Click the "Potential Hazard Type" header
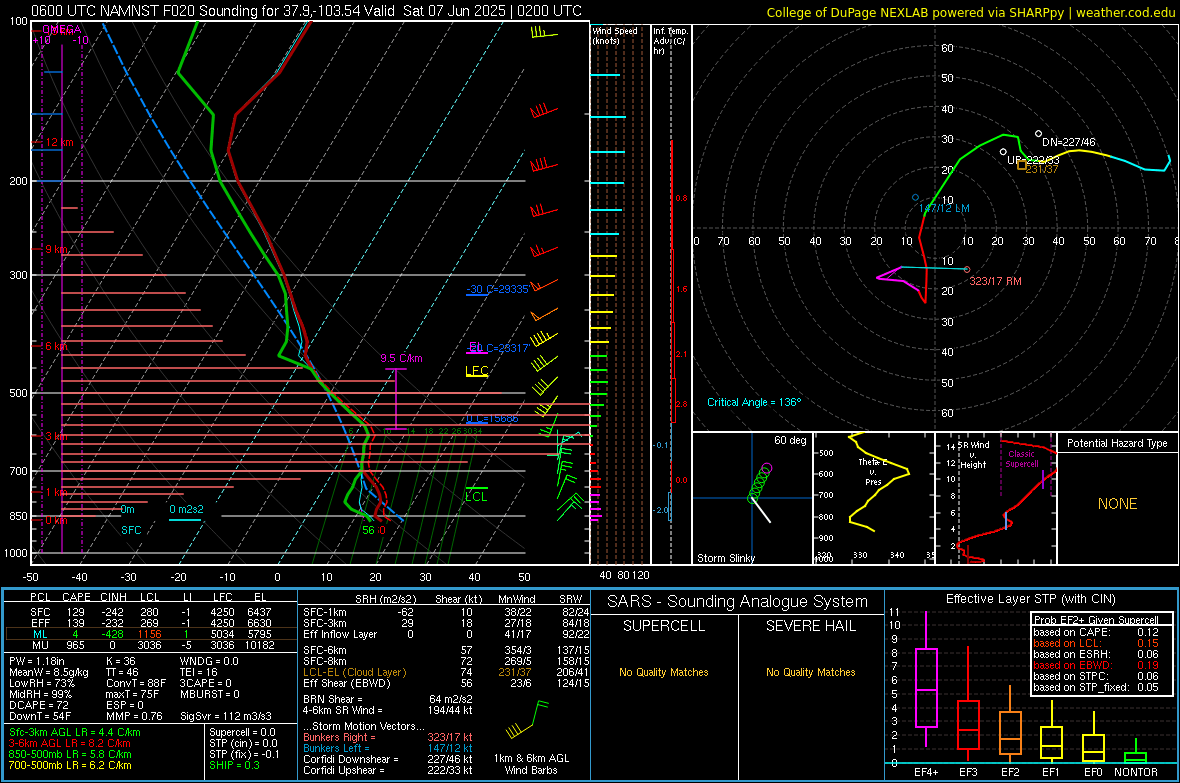The height and width of the screenshot is (783, 1180). coord(1117,443)
